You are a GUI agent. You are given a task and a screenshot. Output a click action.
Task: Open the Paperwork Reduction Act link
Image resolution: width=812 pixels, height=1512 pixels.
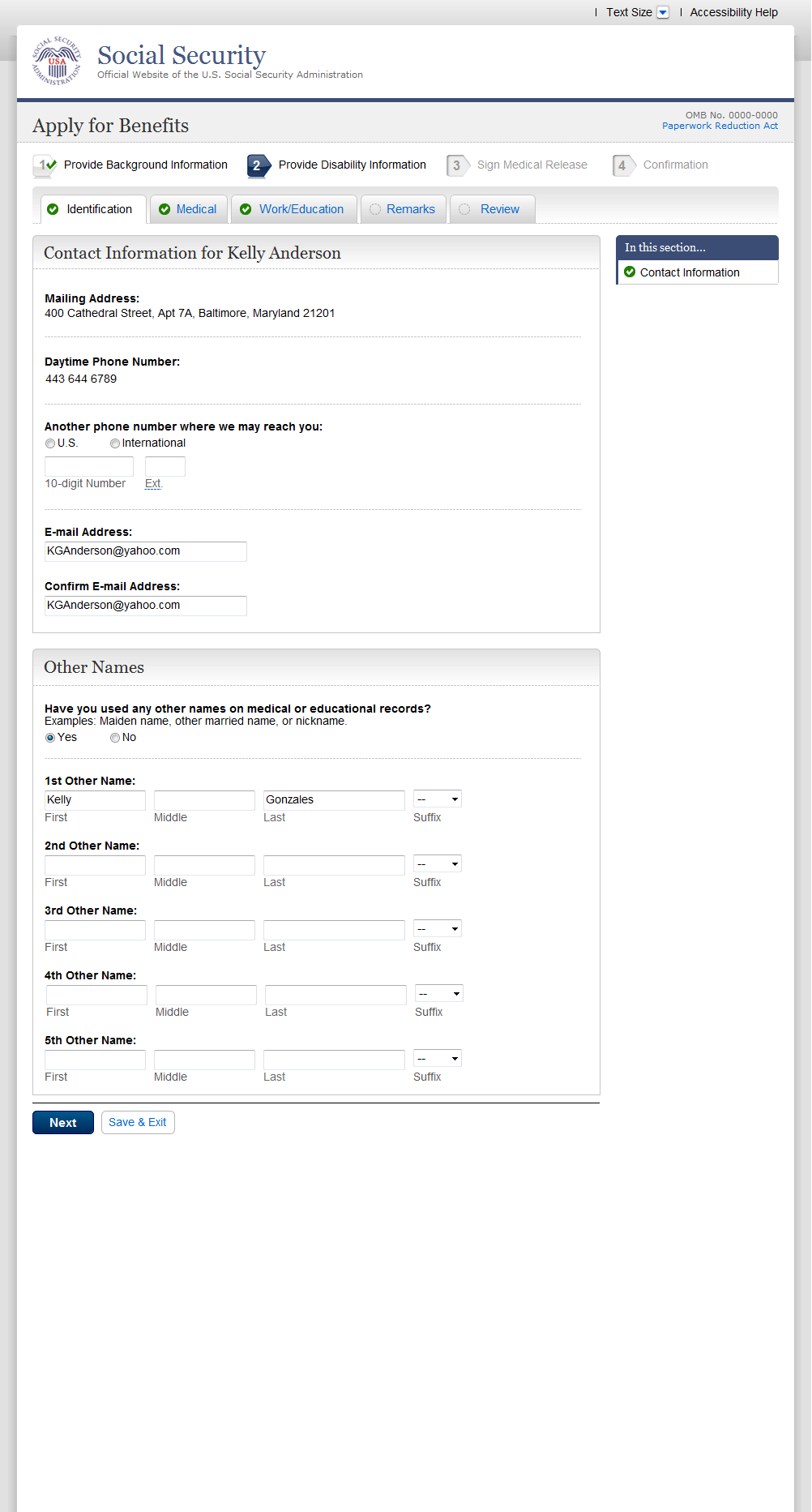[x=720, y=126]
